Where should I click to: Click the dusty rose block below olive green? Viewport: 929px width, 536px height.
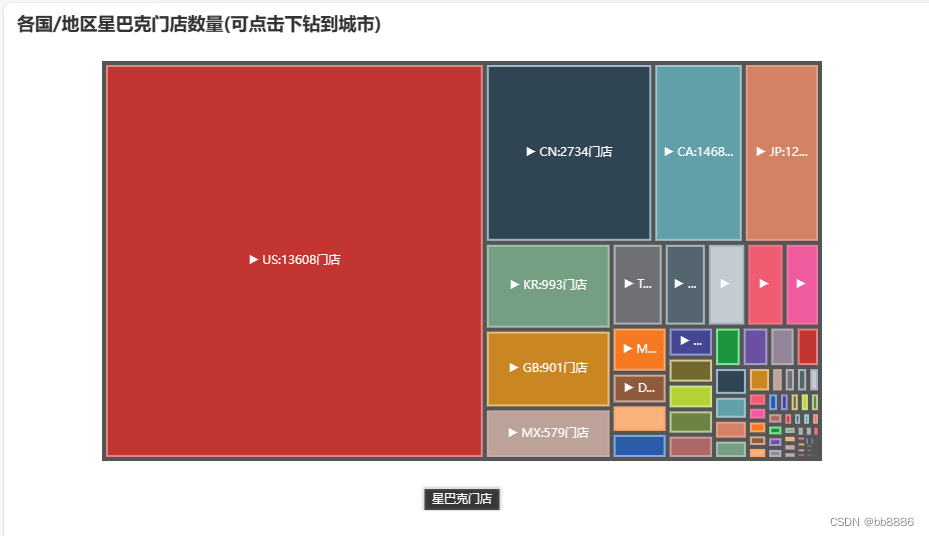691,447
